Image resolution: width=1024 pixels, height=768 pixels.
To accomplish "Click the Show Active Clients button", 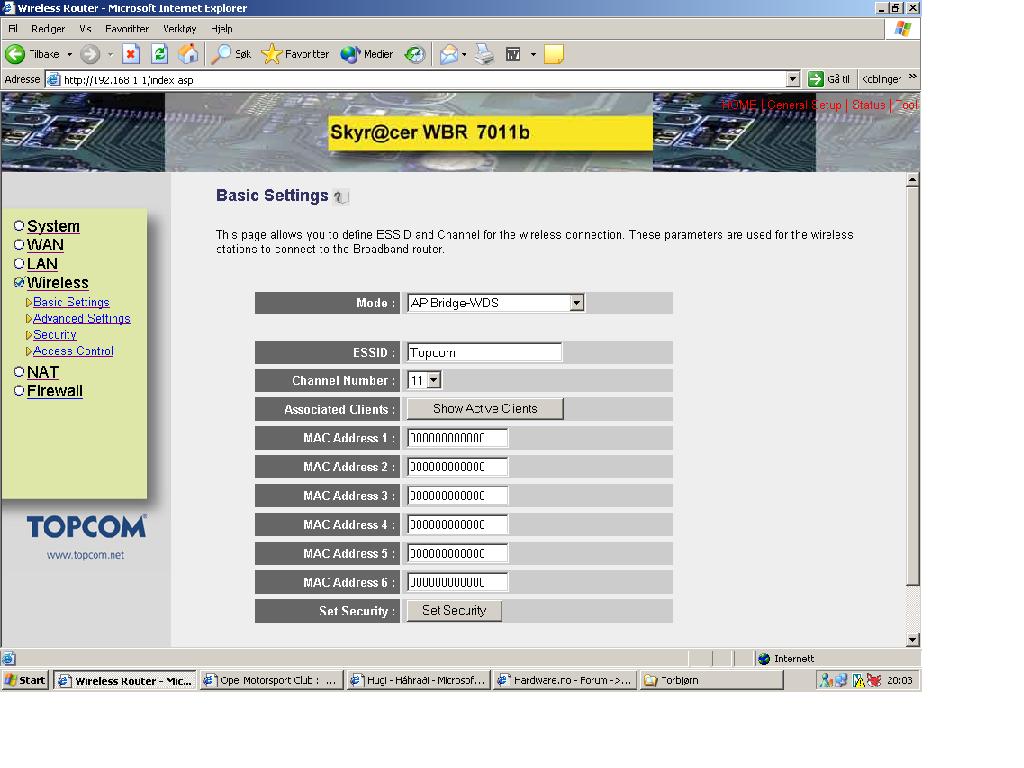I will [x=485, y=409].
